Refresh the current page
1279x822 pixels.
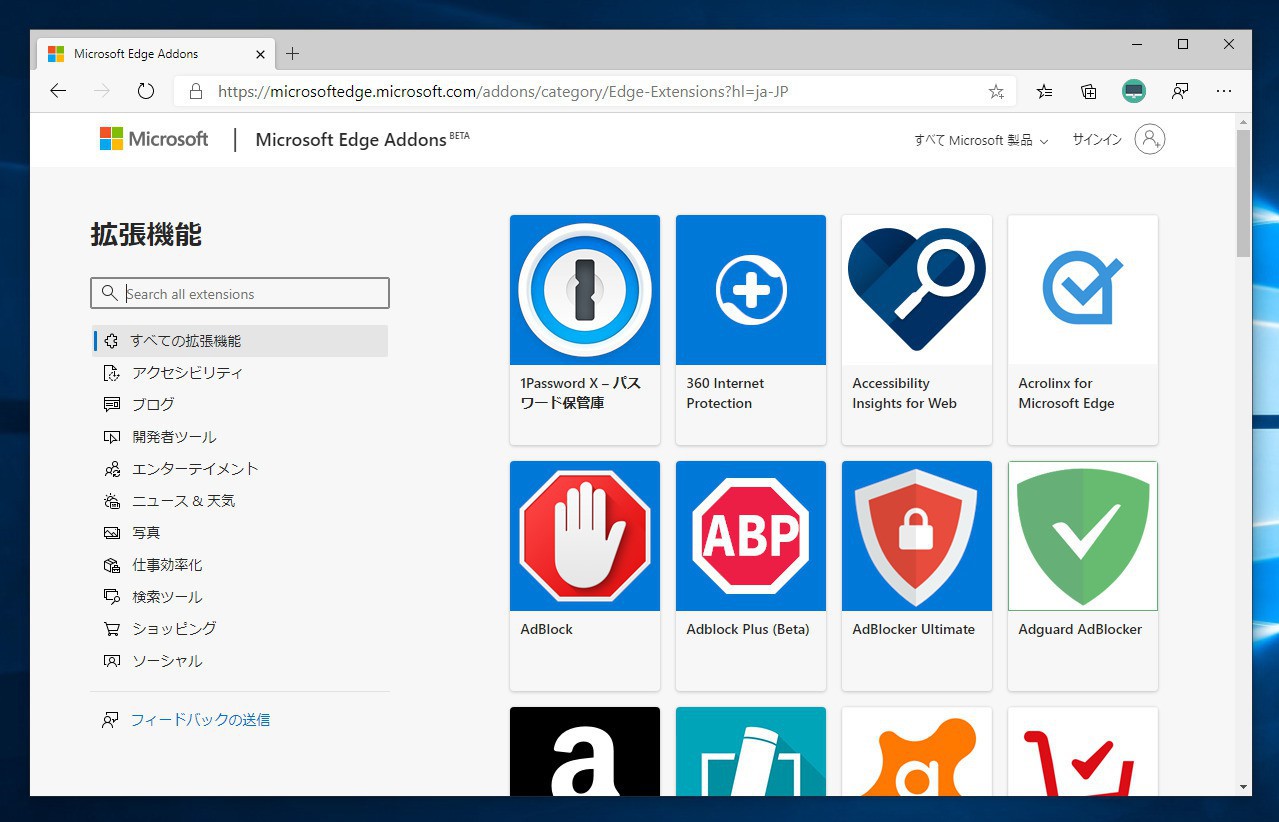click(x=146, y=91)
